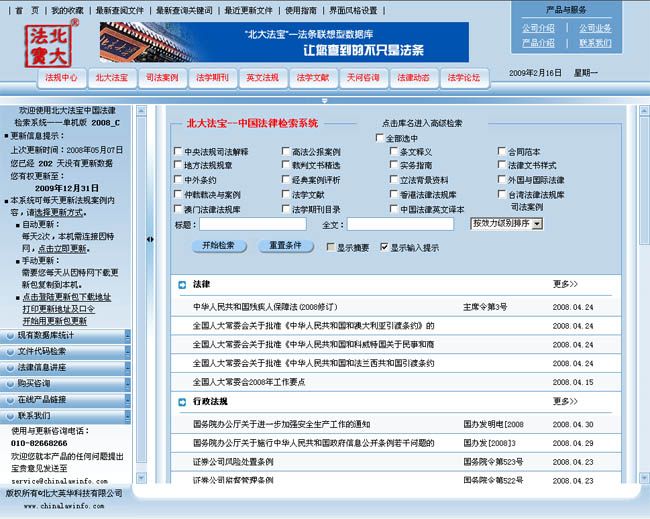The image size is (650, 519).
Task: Open 公司介绍 link
Action: tap(538, 28)
